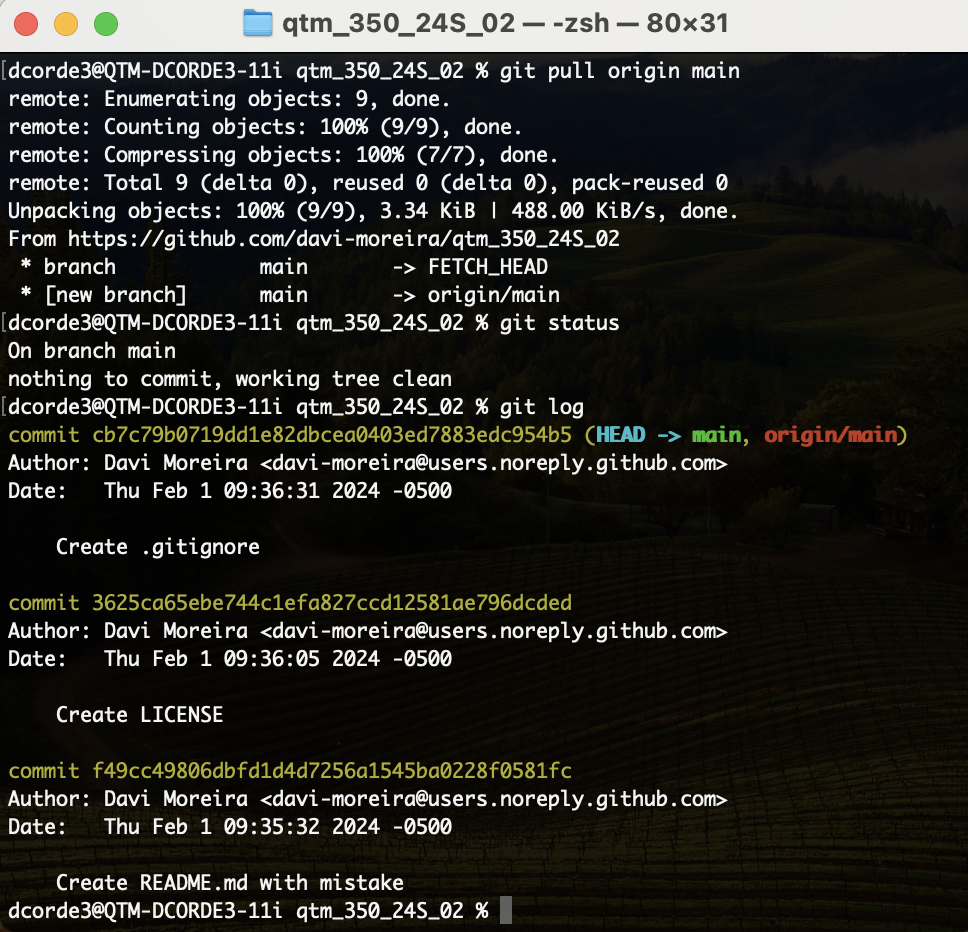
Task: Maximize the terminal using the green button
Action: (x=105, y=23)
